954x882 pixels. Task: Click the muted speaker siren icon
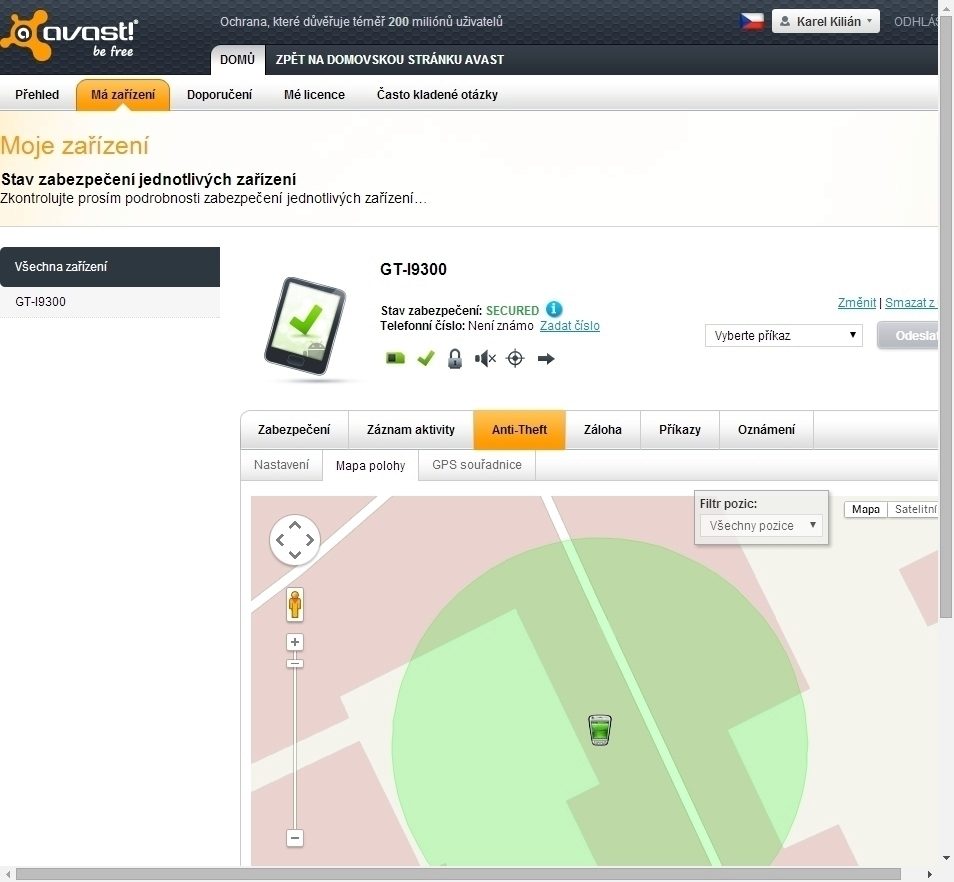[486, 358]
